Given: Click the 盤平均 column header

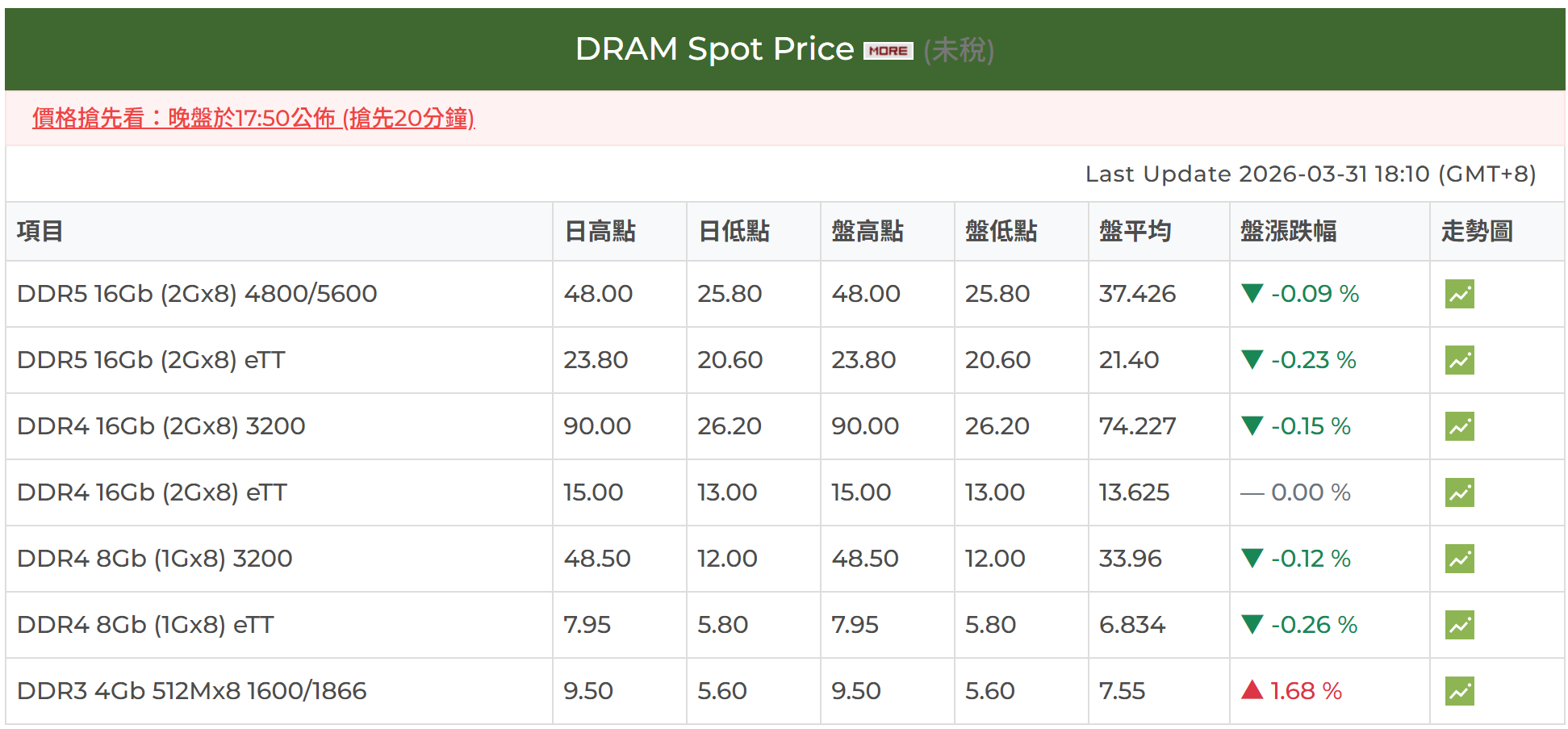Looking at the screenshot, I should (x=1135, y=232).
